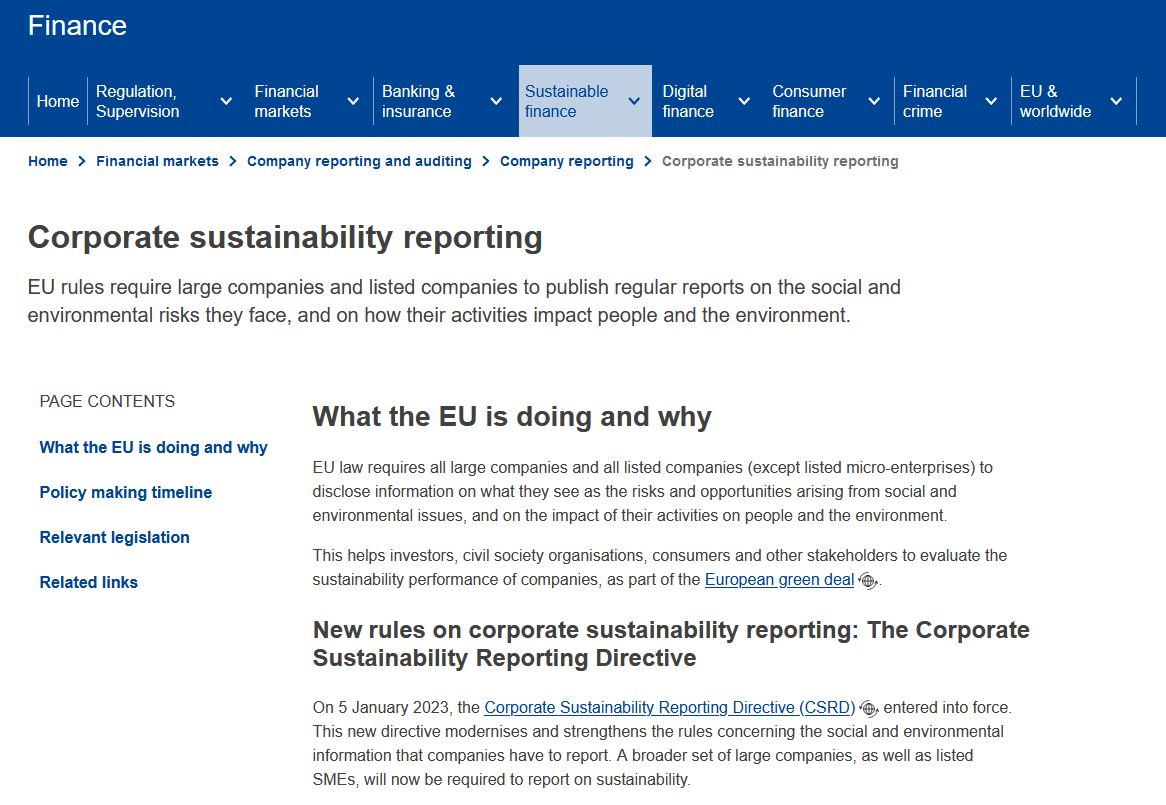Open the Sustainable finance nav item
Viewport: 1166px width, 805px height.
(566, 101)
